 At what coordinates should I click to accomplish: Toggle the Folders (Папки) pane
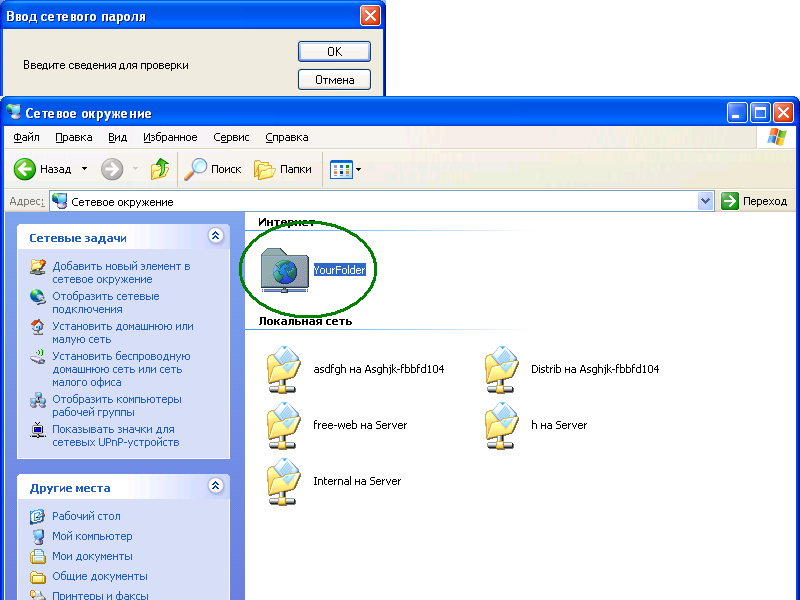point(283,169)
